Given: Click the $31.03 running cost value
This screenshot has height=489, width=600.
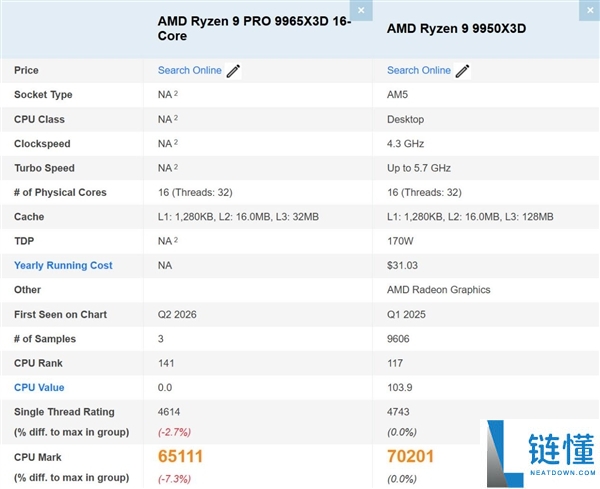Looking at the screenshot, I should click(403, 266).
